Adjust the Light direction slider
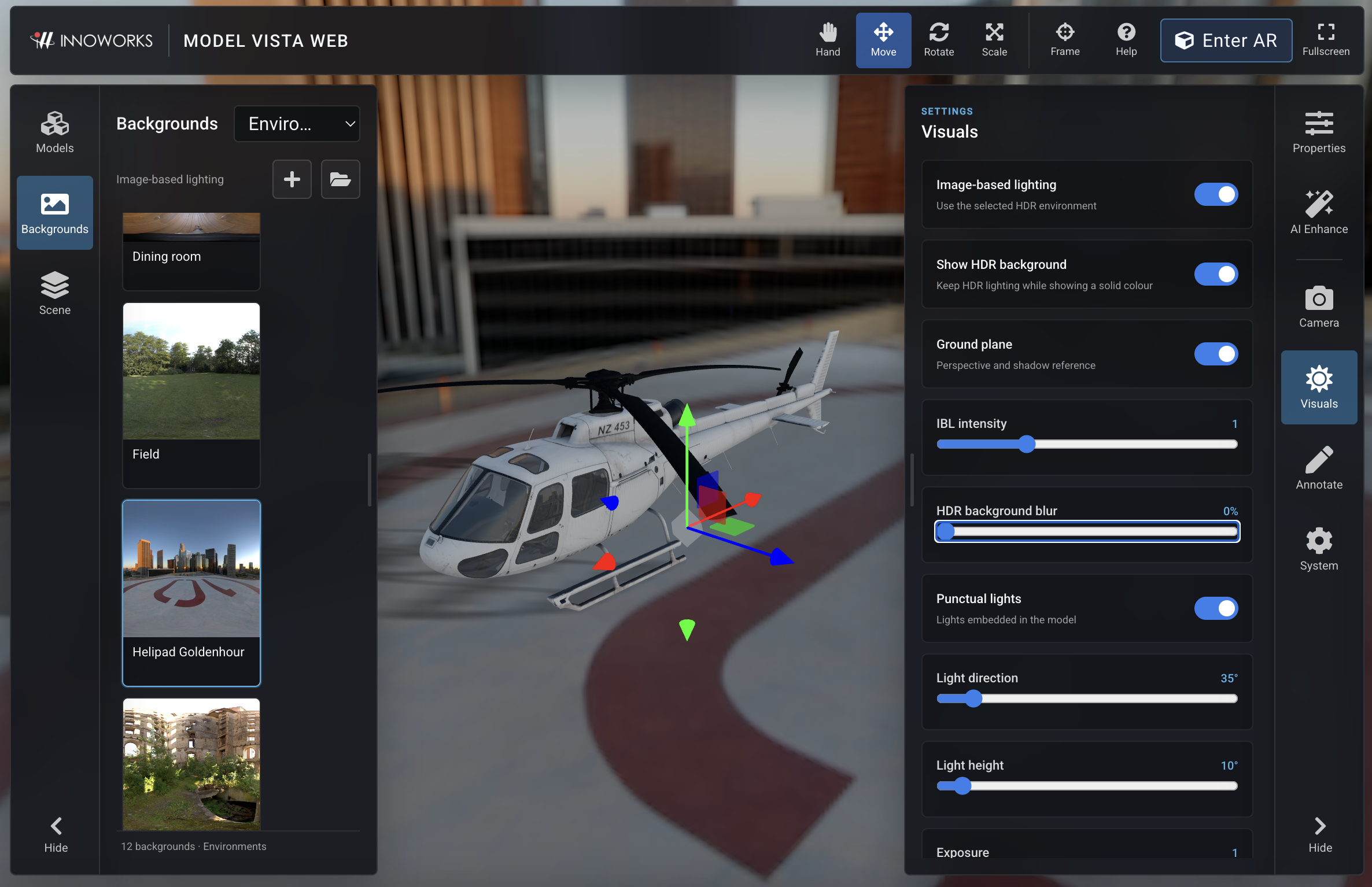The image size is (1372, 887). pos(1087,698)
